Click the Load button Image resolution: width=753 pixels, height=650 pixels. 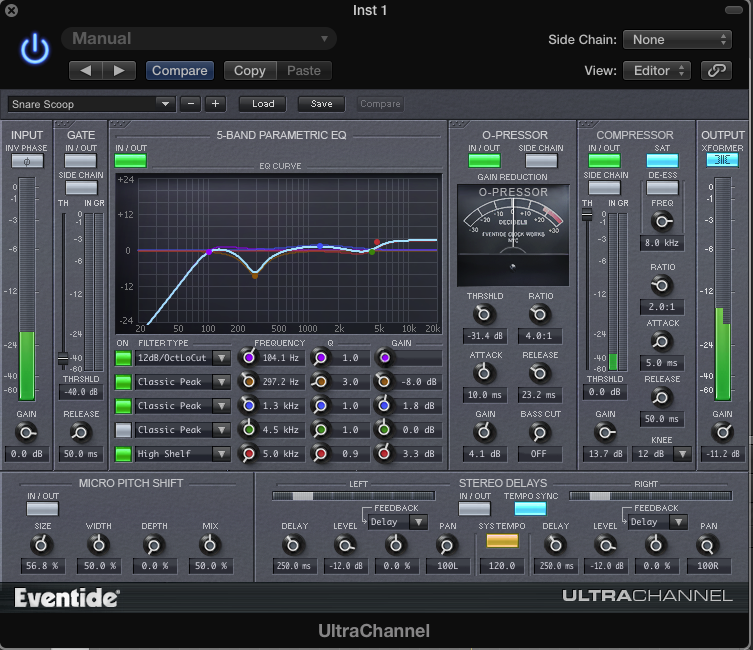[x=263, y=104]
